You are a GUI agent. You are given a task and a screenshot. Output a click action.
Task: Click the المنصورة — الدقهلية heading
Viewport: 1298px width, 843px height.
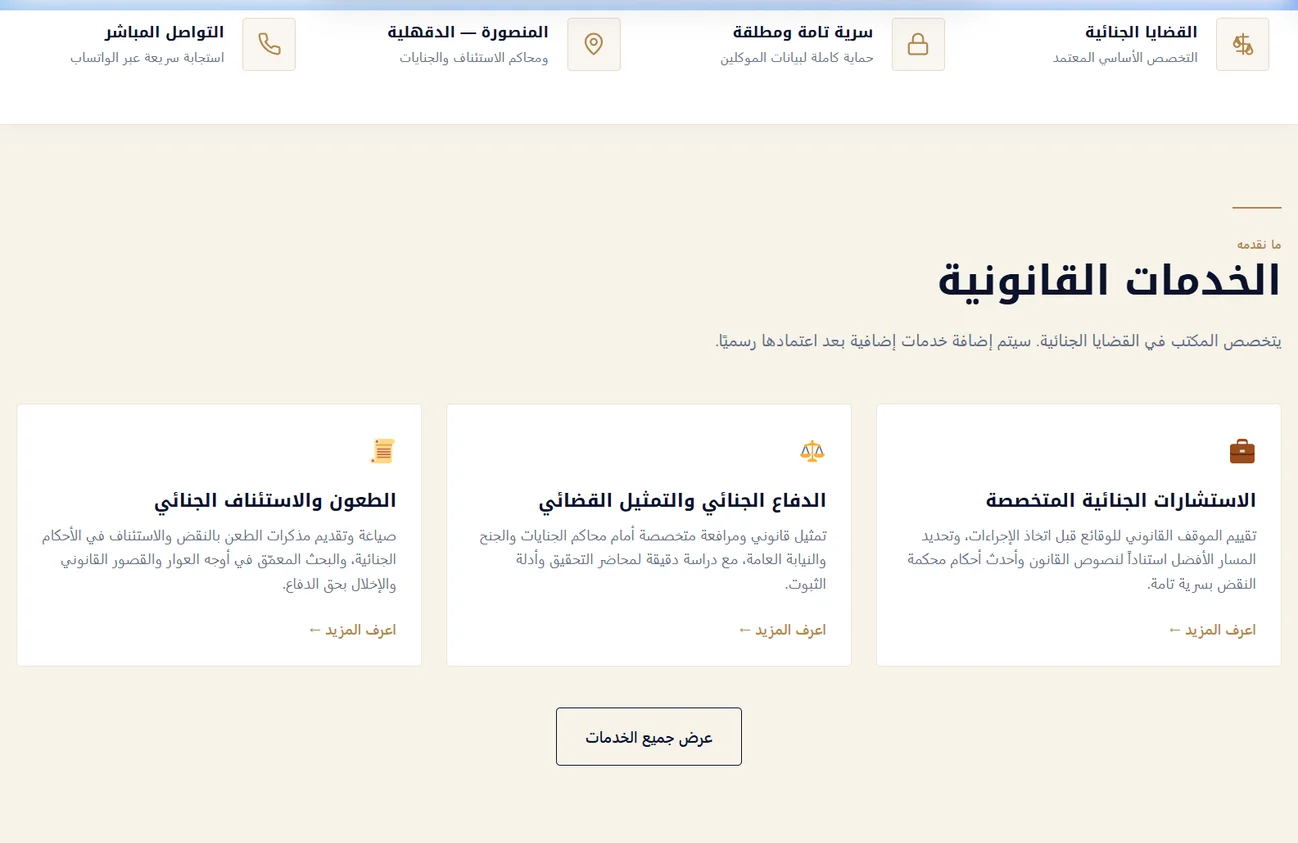click(468, 32)
